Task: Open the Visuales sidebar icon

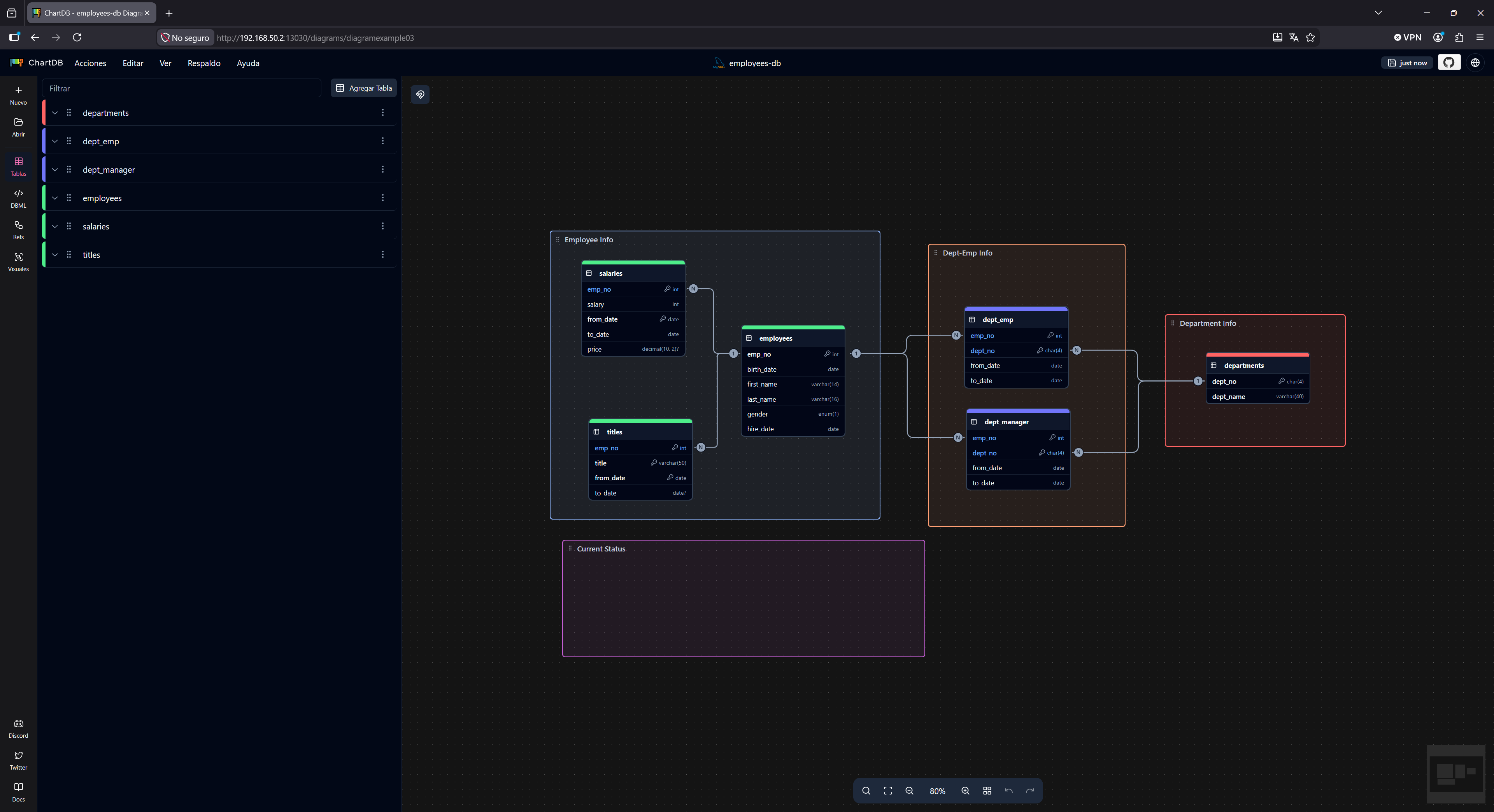Action: pyautogui.click(x=19, y=257)
